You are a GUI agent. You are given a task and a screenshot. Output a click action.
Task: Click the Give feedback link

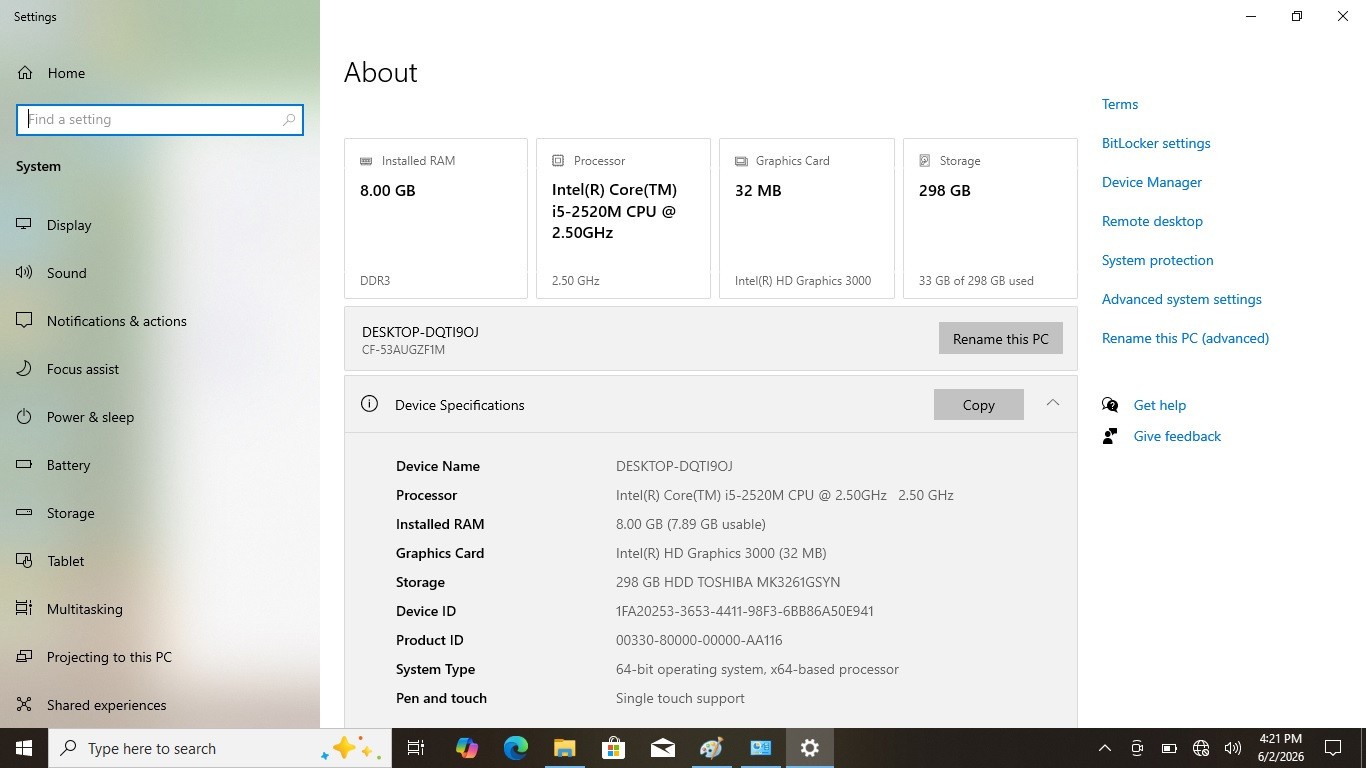pos(1177,436)
